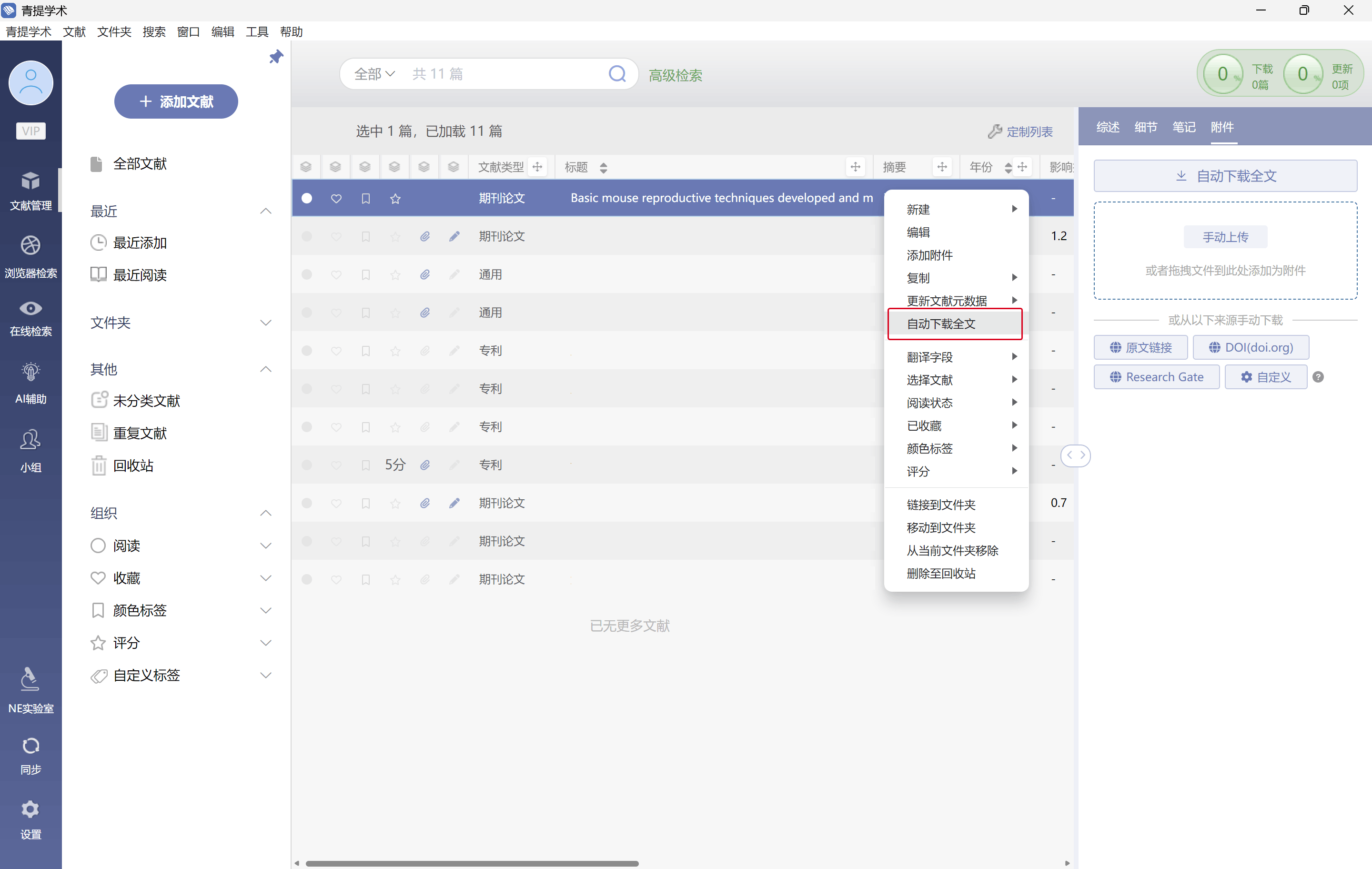Screen dimensions: 1372x869
Task: Collapse the 最近 section
Action: pos(265,212)
